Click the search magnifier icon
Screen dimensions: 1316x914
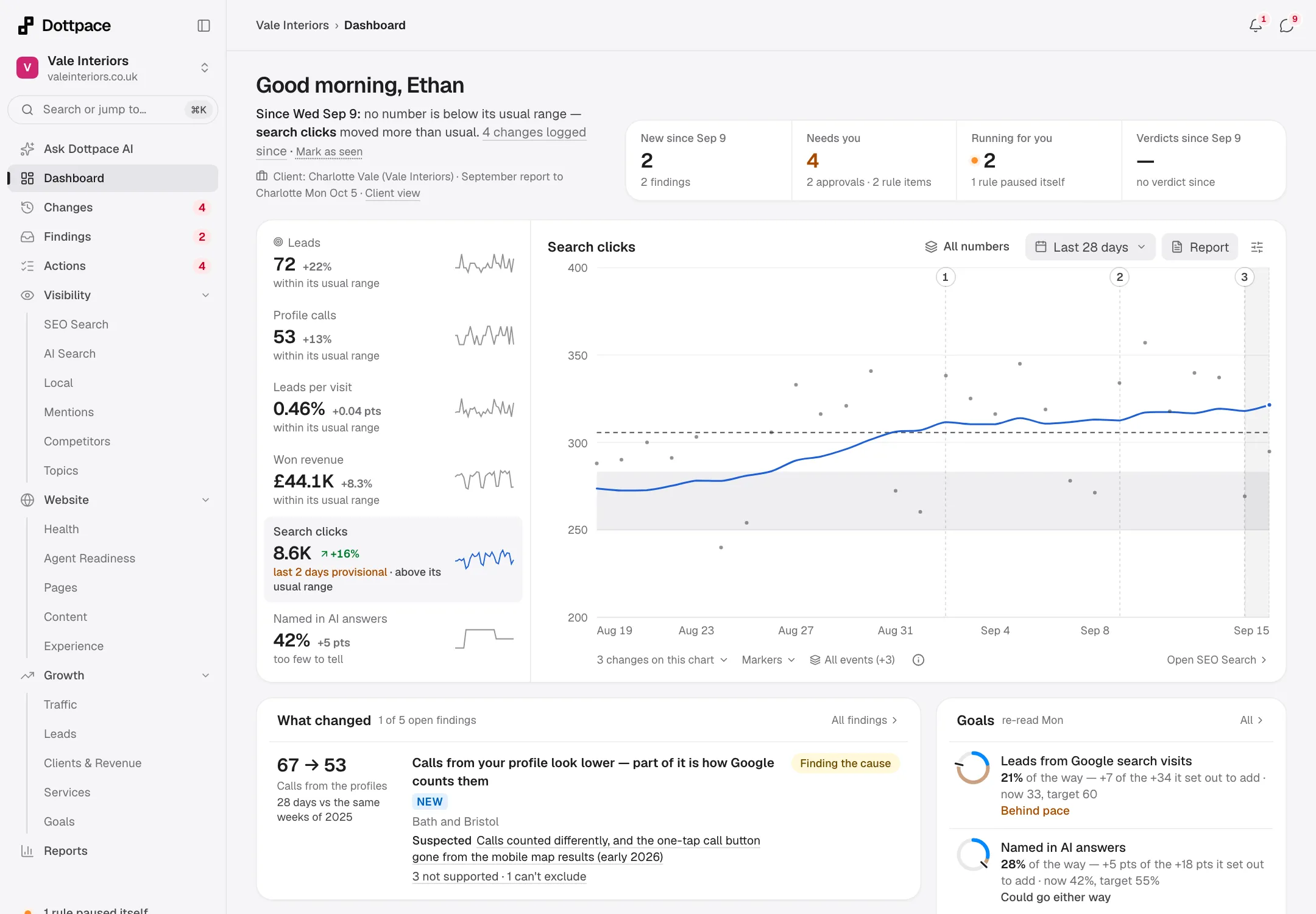click(27, 110)
